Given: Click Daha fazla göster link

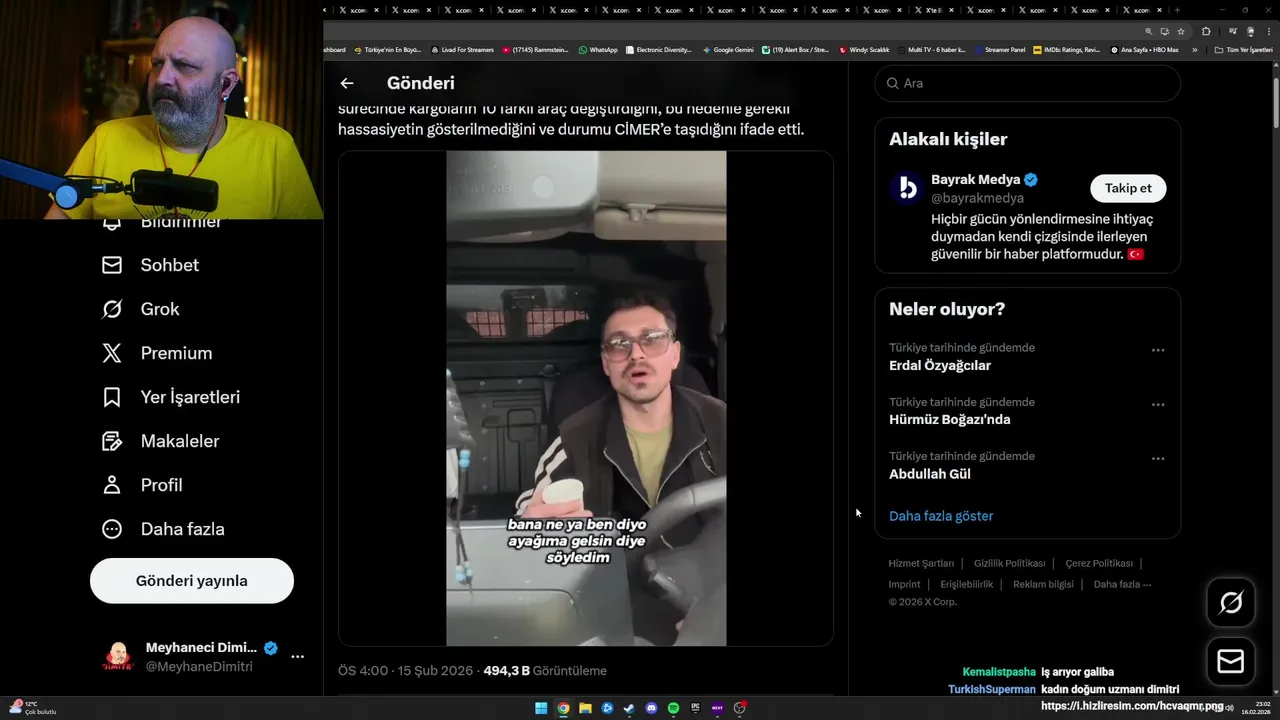Looking at the screenshot, I should point(941,516).
